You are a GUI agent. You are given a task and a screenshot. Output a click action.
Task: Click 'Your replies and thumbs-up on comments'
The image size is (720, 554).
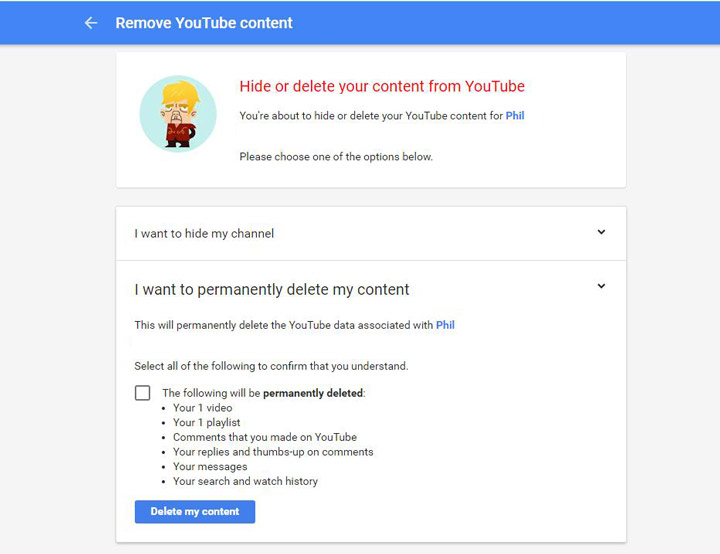(273, 452)
